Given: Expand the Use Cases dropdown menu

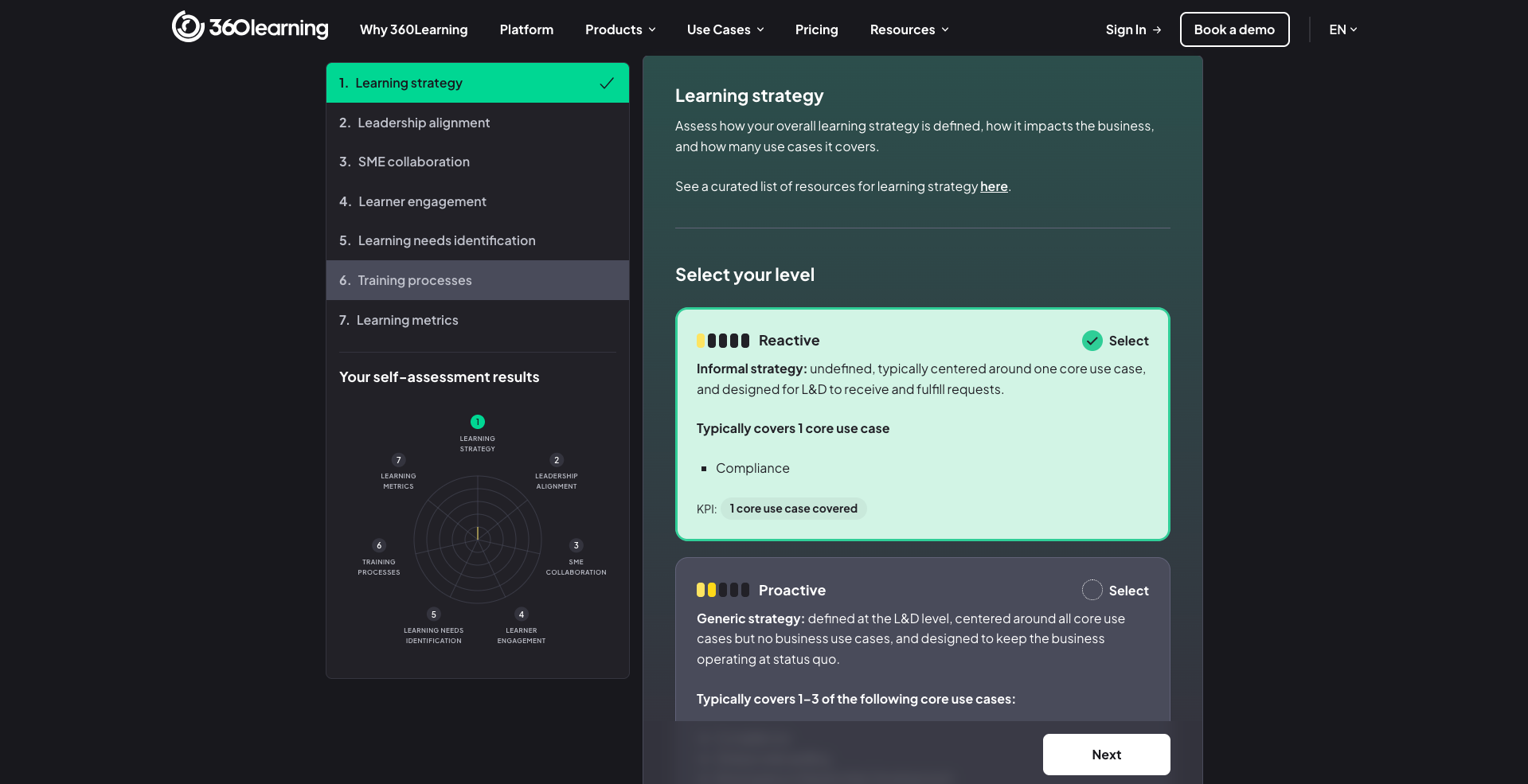Looking at the screenshot, I should (x=725, y=29).
